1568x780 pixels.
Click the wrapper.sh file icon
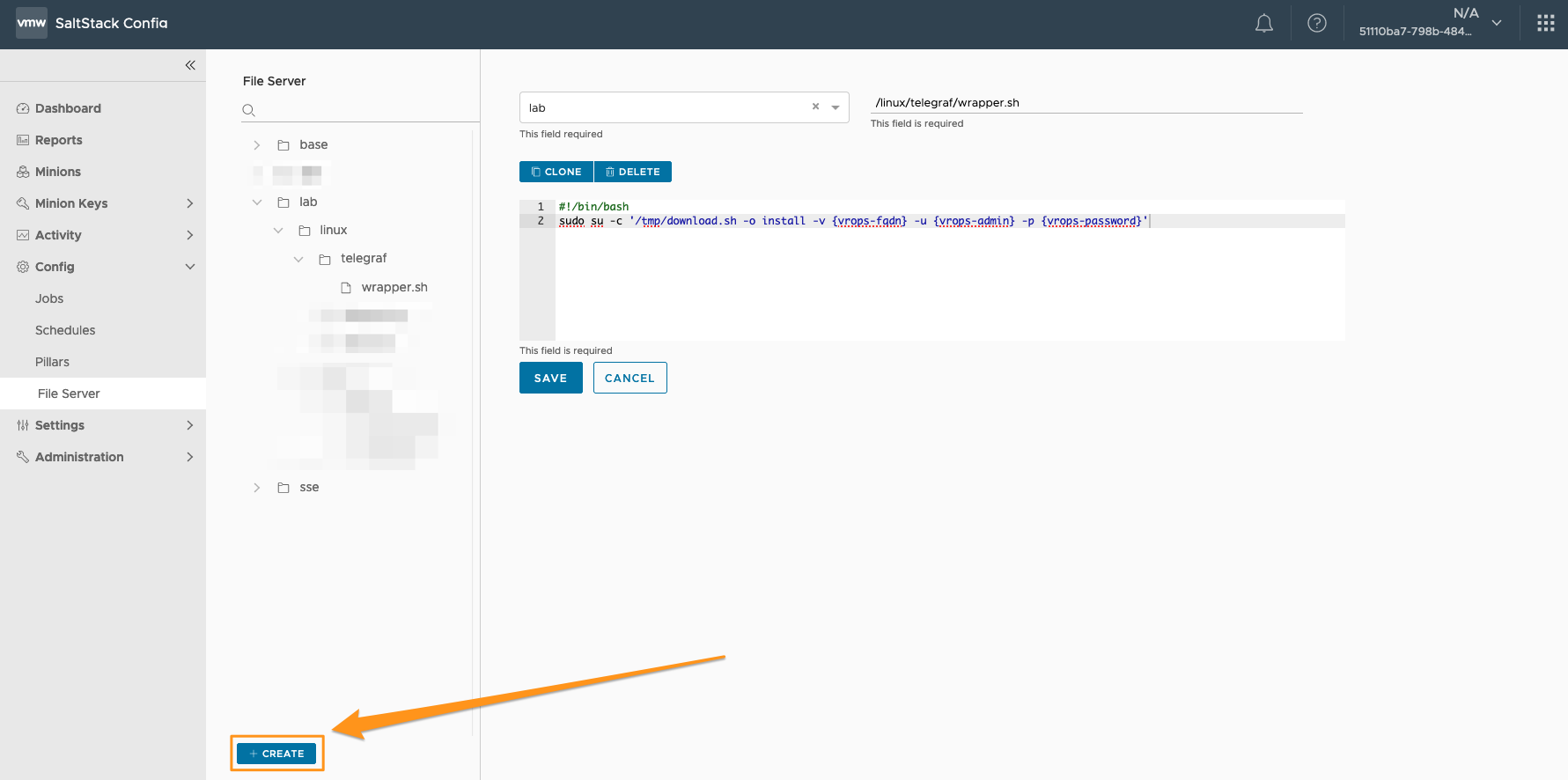point(346,288)
